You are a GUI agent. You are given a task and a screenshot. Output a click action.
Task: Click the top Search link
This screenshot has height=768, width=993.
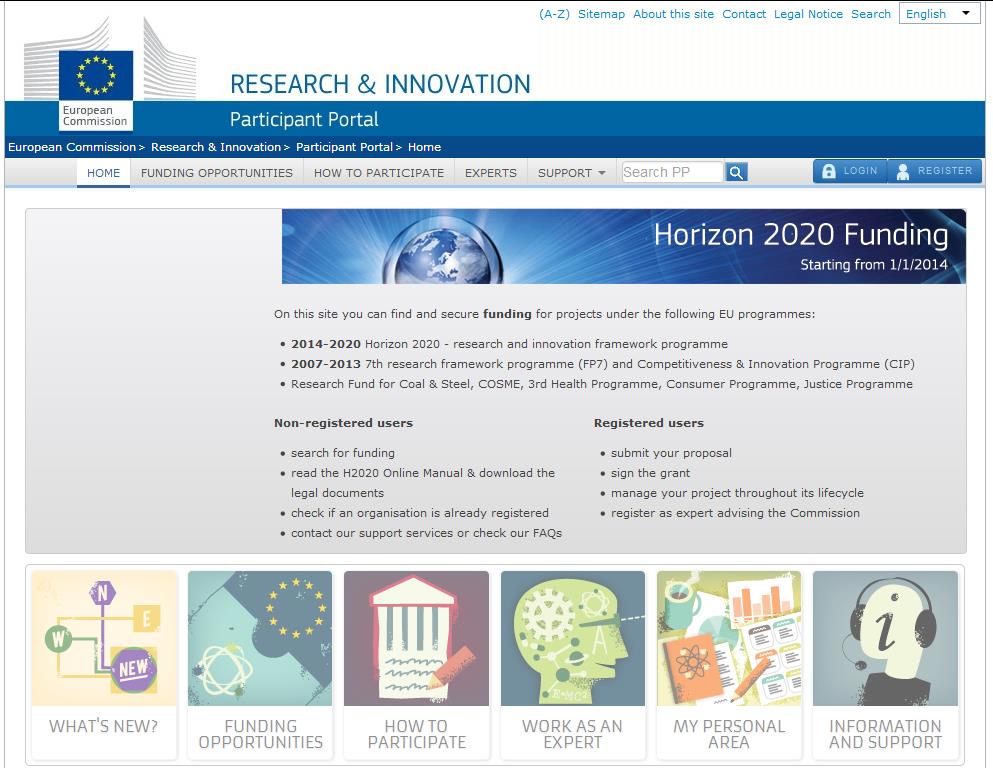pos(871,14)
